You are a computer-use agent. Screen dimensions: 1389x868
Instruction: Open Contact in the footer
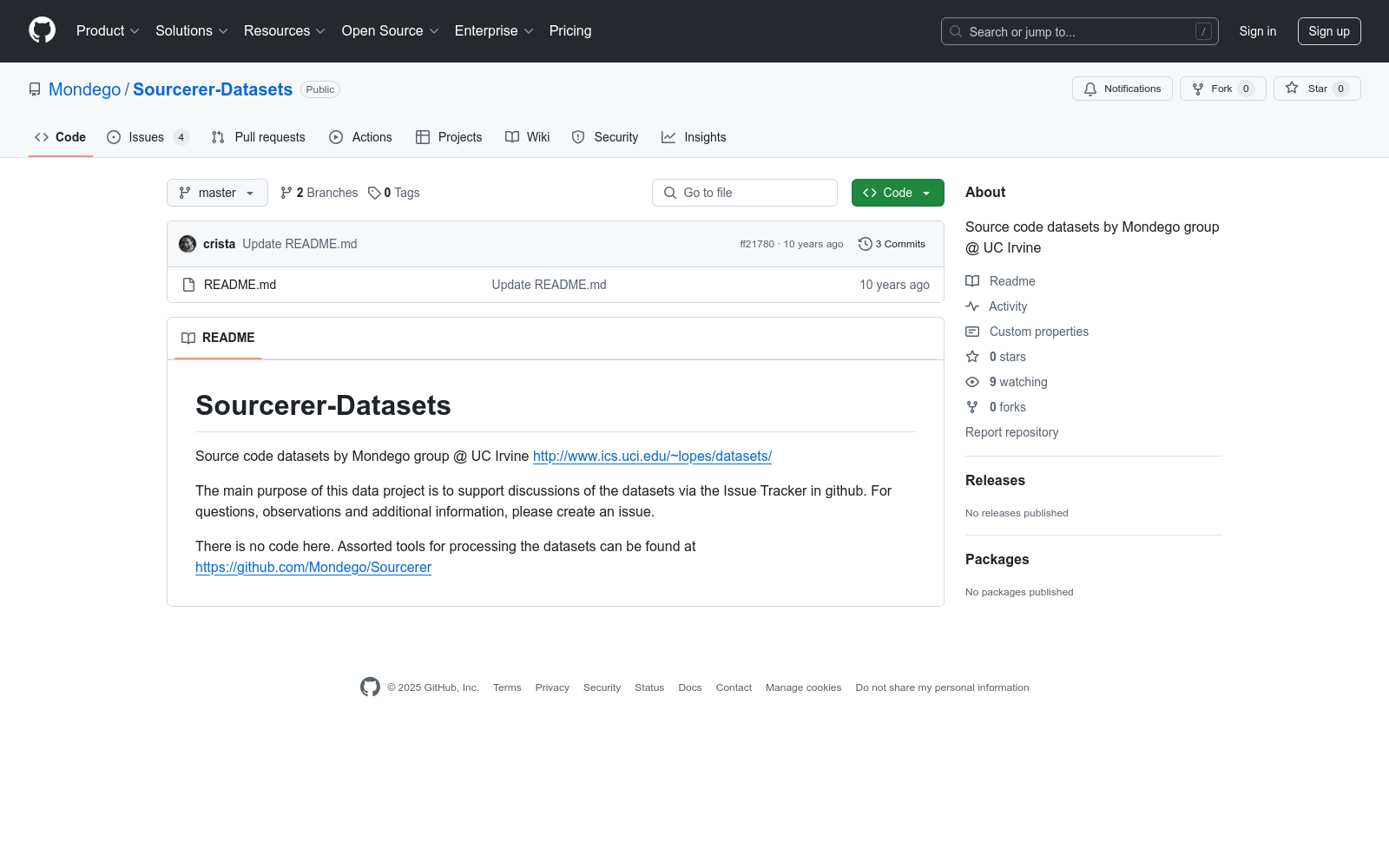coord(734,687)
